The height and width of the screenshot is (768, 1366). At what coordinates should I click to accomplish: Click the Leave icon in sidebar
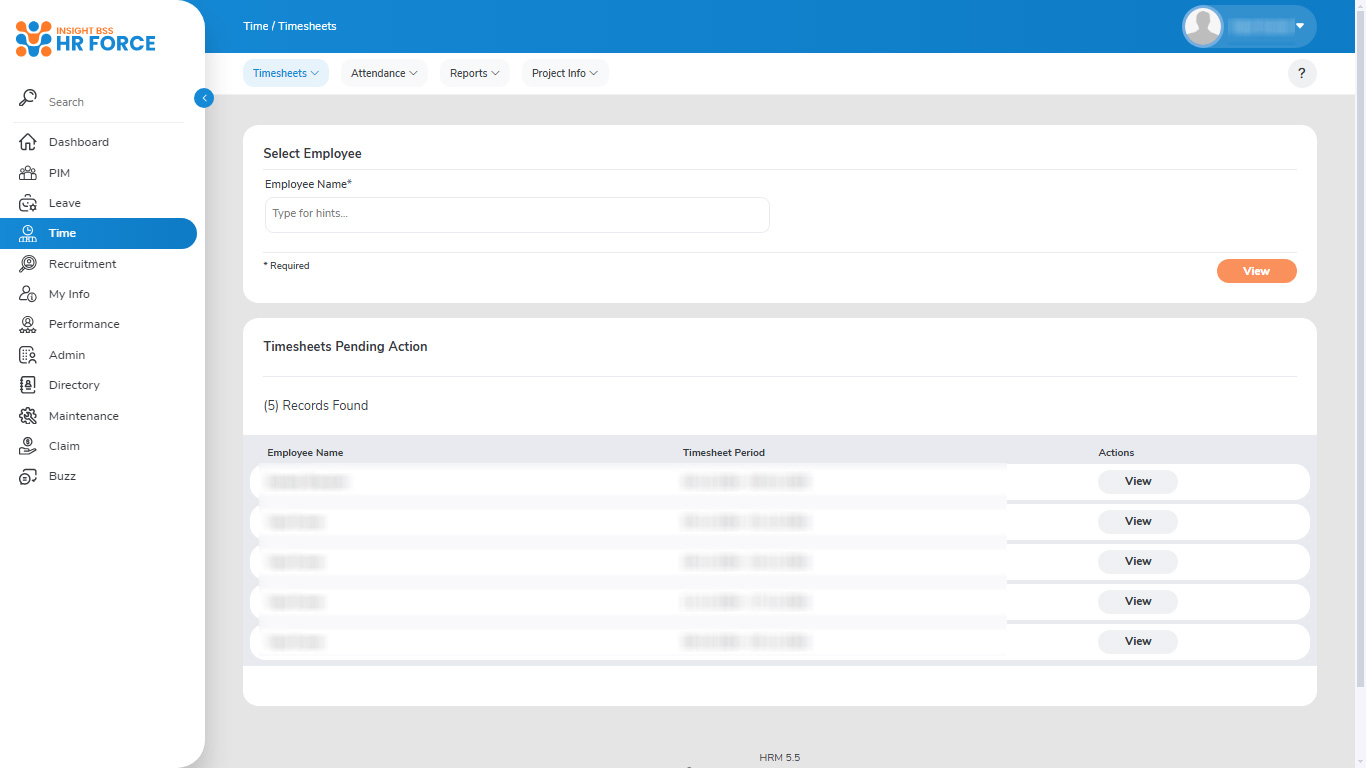[x=28, y=203]
